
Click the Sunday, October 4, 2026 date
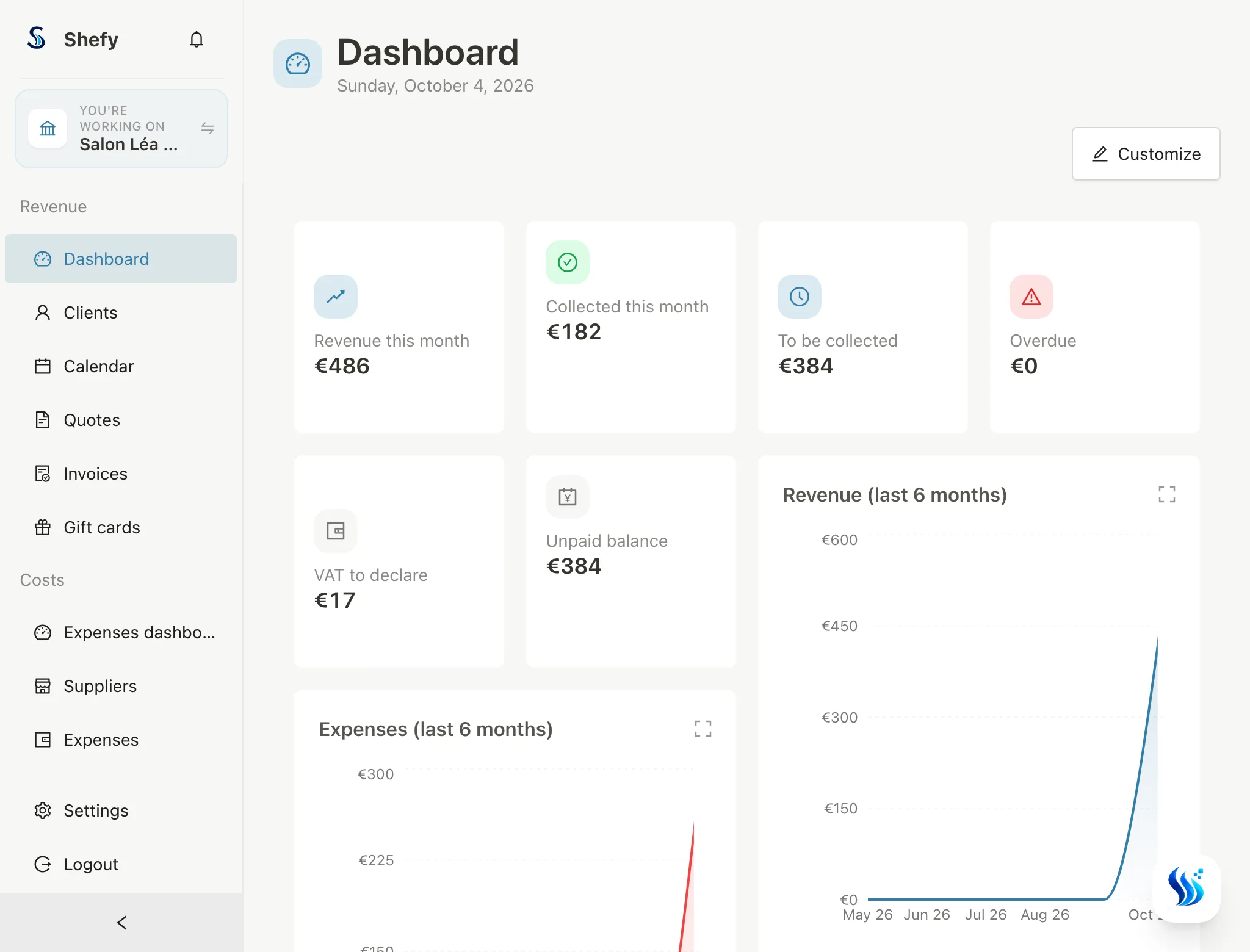tap(435, 85)
